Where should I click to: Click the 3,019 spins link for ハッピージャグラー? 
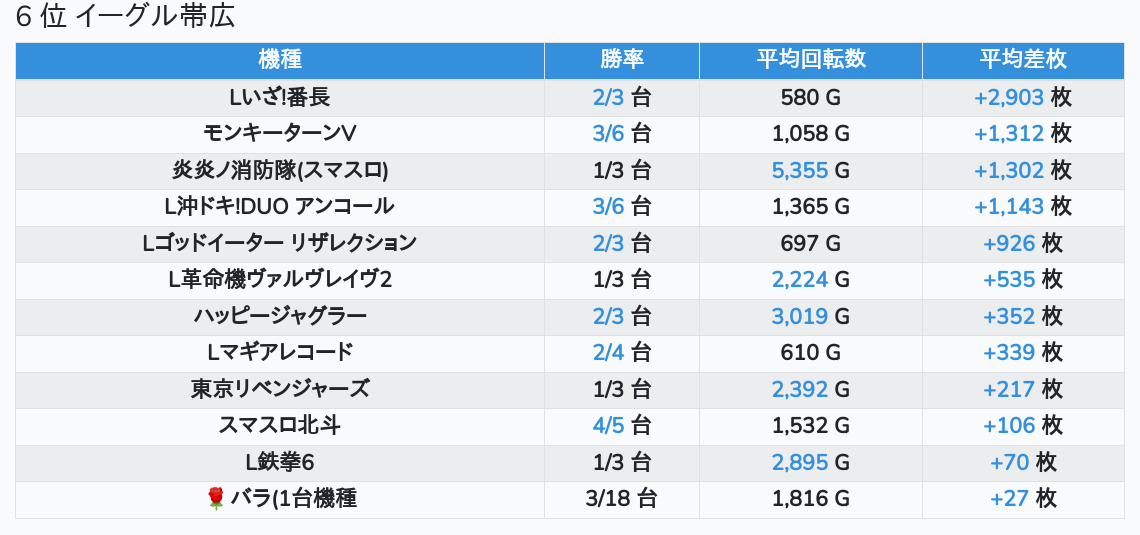800,316
